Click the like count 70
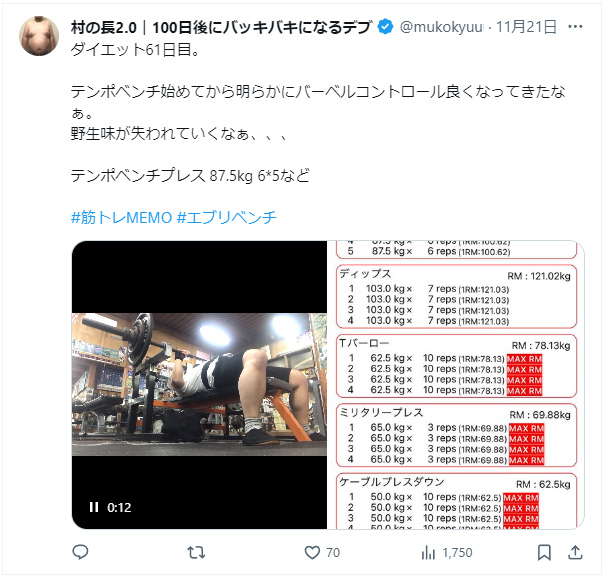Image resolution: width=605 pixels, height=575 pixels. (333, 553)
